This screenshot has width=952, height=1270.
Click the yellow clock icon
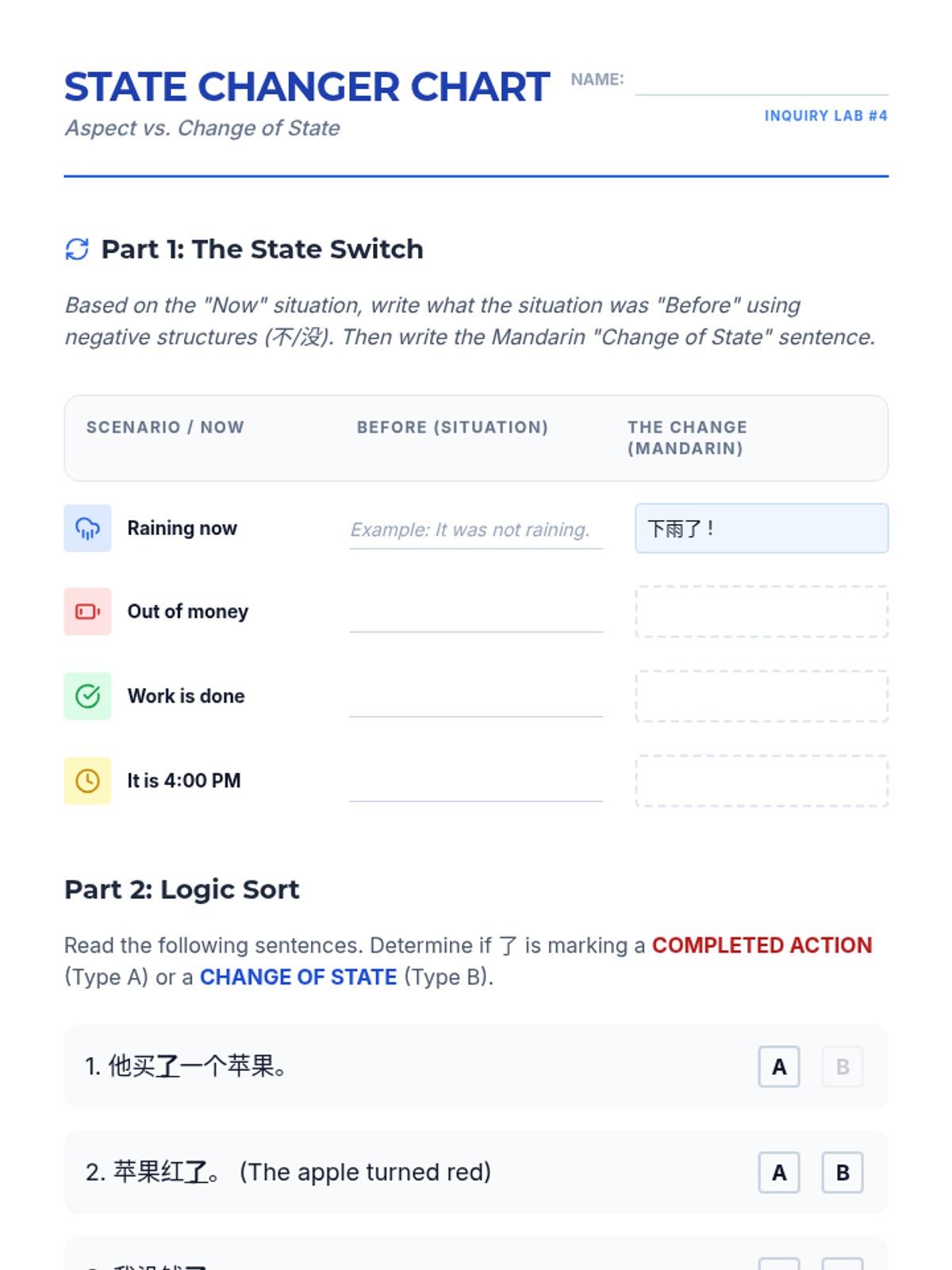pos(87,781)
